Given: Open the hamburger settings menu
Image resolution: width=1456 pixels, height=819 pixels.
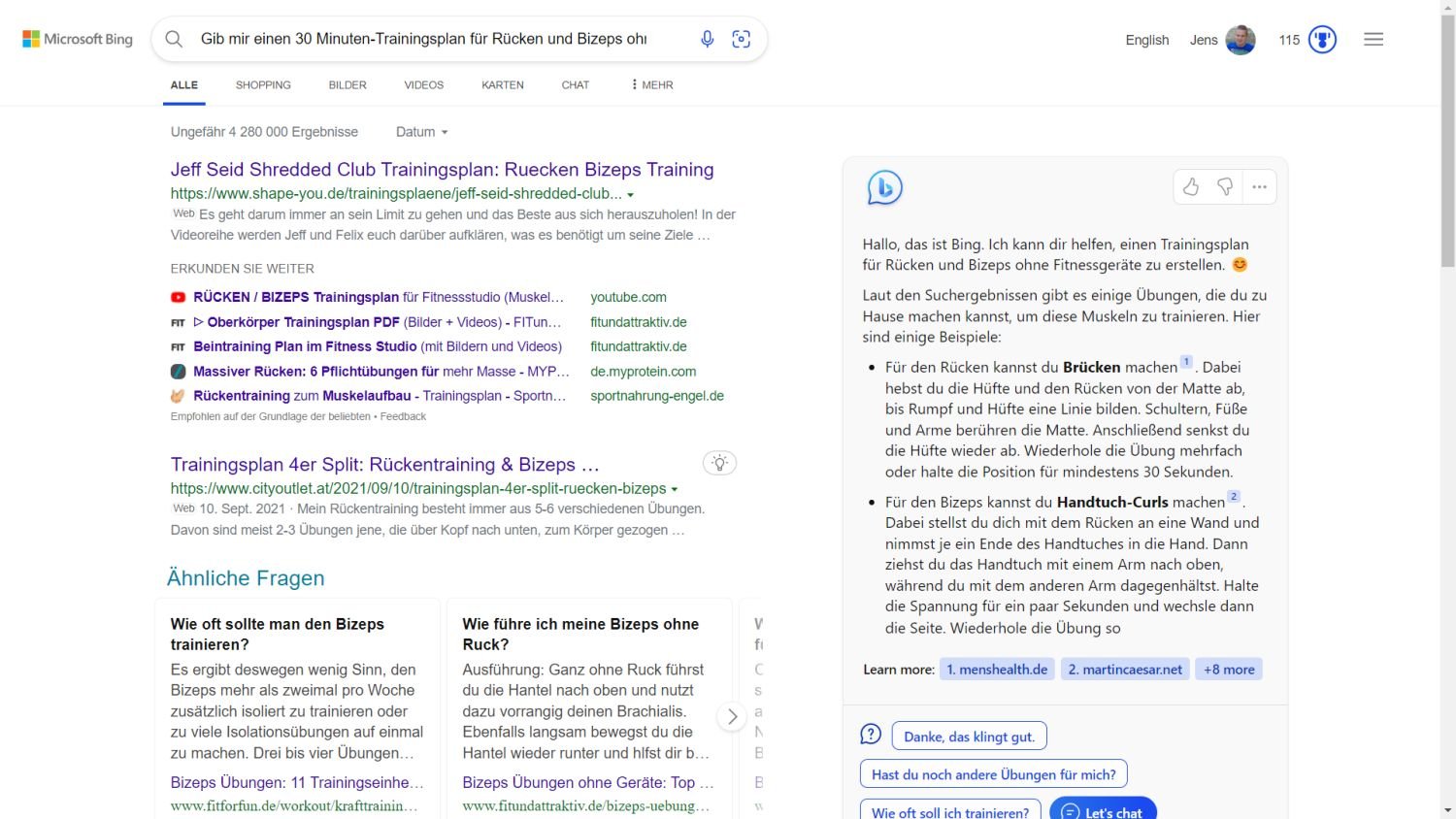Looking at the screenshot, I should (1373, 40).
